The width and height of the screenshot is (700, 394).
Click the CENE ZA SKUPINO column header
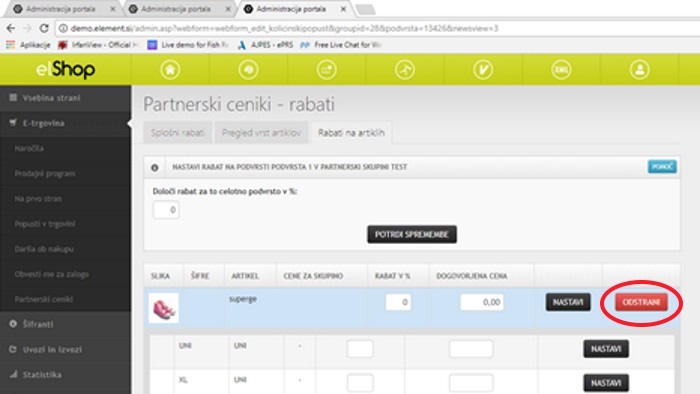(x=313, y=276)
